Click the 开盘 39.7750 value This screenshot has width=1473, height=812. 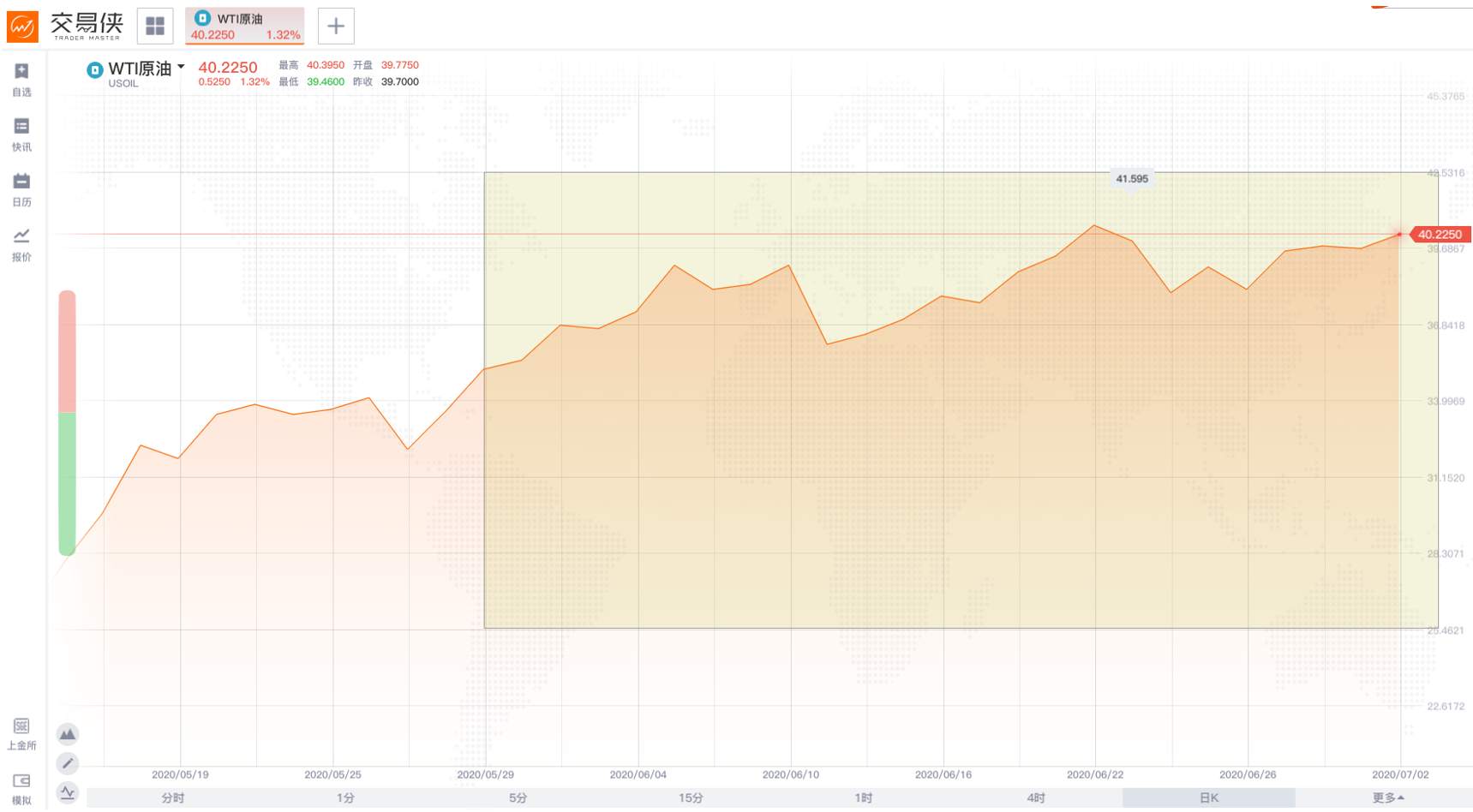pyautogui.click(x=400, y=65)
